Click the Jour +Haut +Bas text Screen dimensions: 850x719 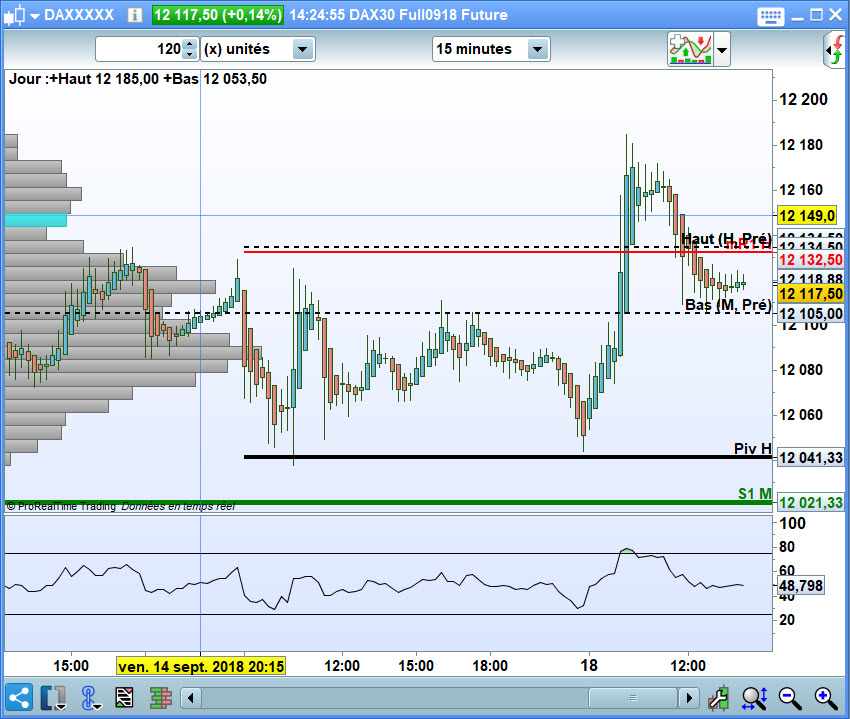[138, 79]
